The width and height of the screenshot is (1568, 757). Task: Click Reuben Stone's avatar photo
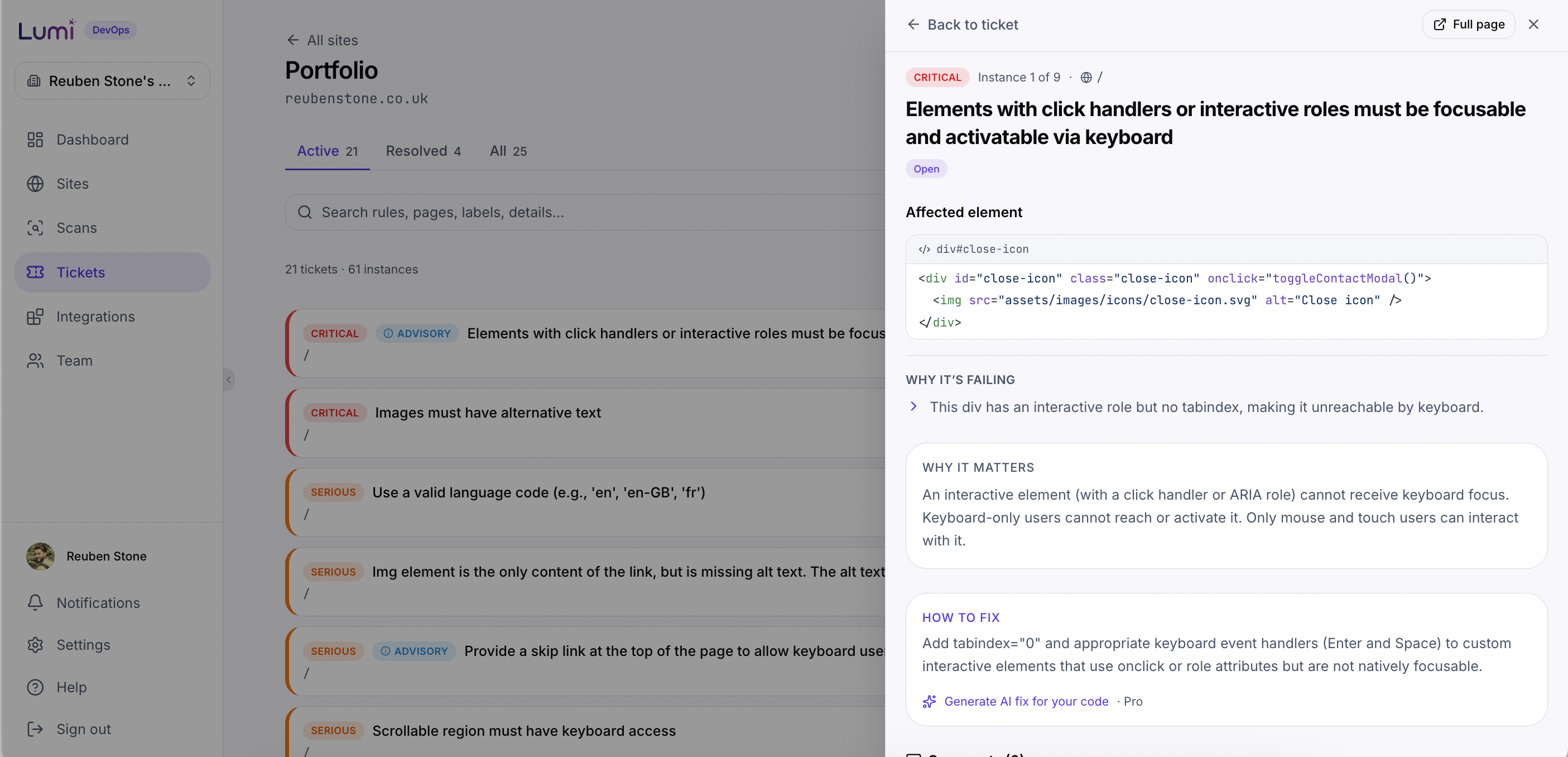(x=40, y=556)
